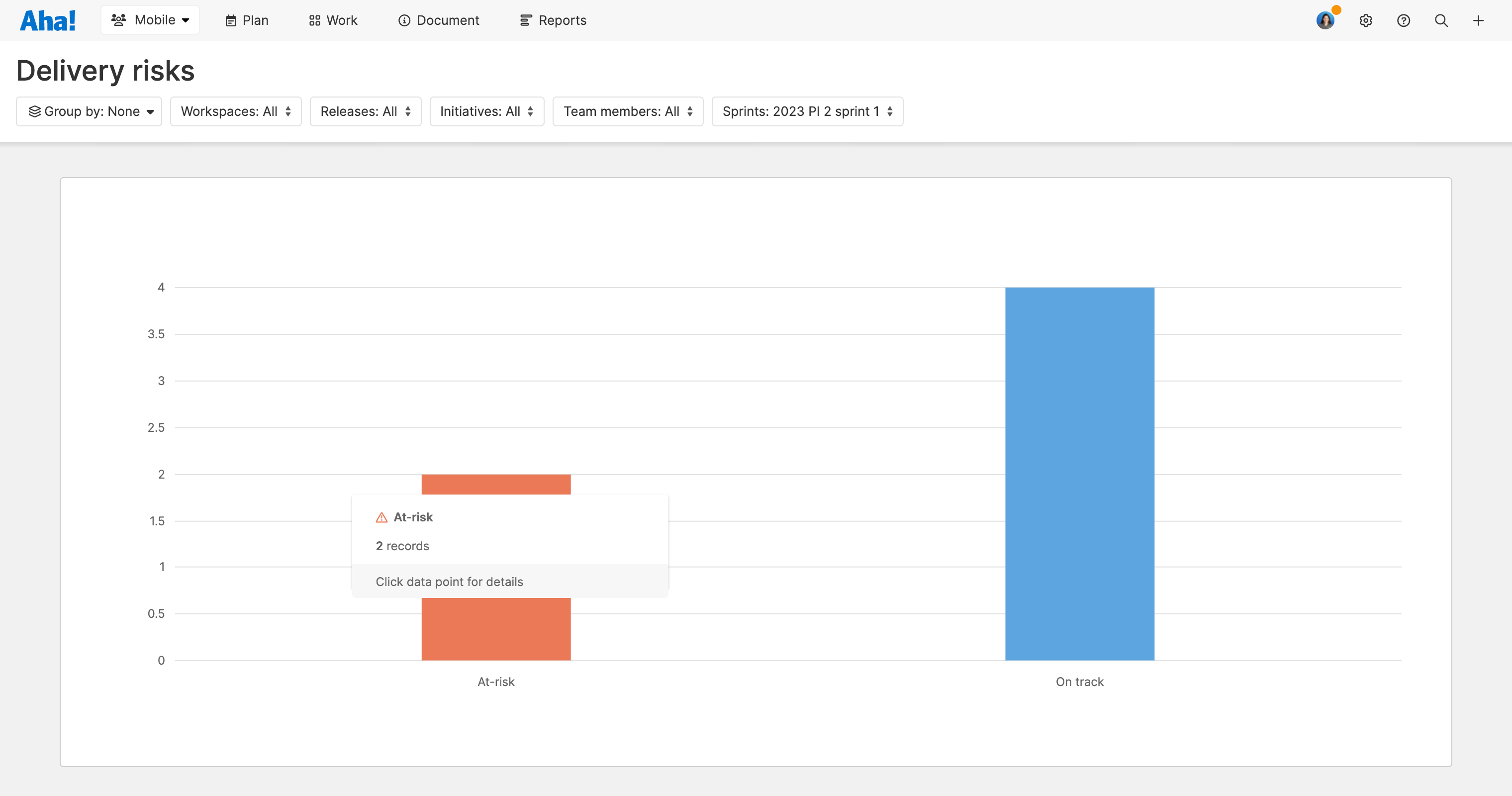The image size is (1512, 796).
Task: Open the Releases: All dropdown
Action: (x=365, y=111)
